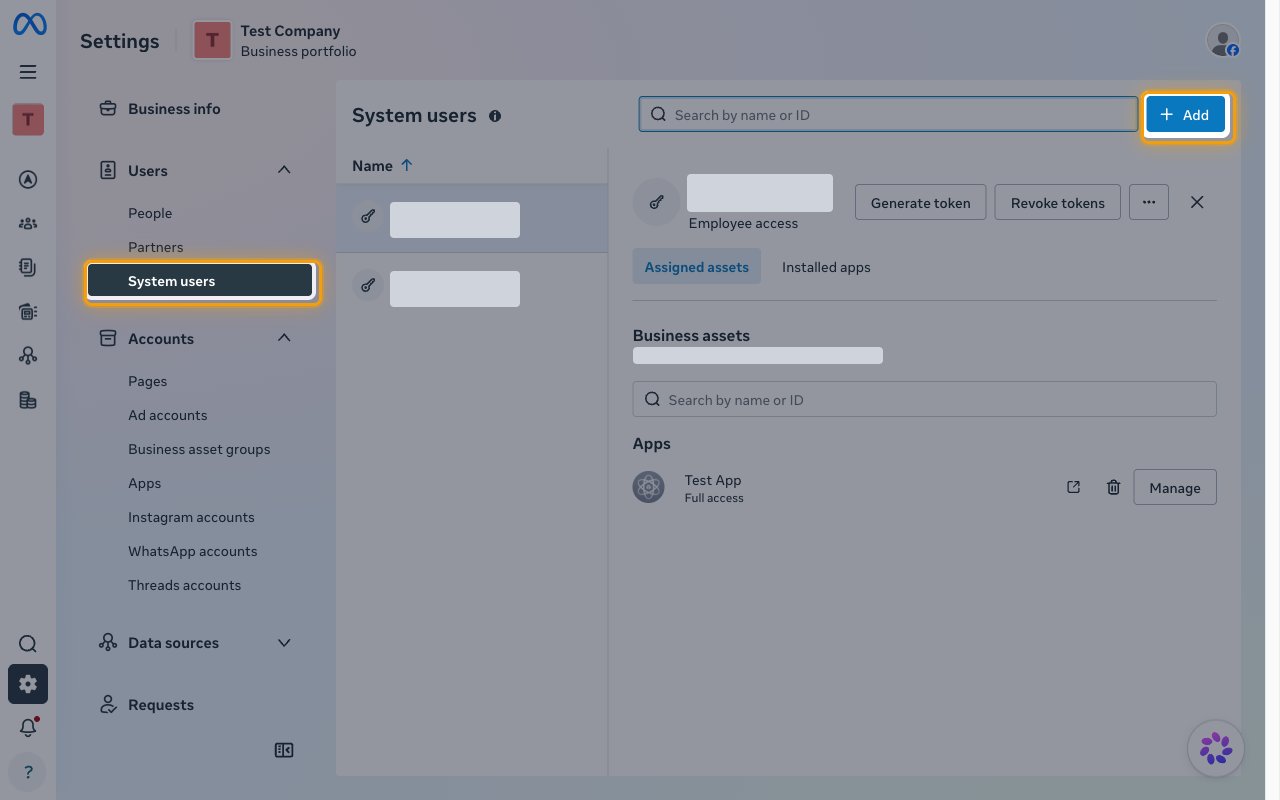This screenshot has height=800, width=1280.
Task: Open the magnifier search icon in left rail
Action: 28,644
